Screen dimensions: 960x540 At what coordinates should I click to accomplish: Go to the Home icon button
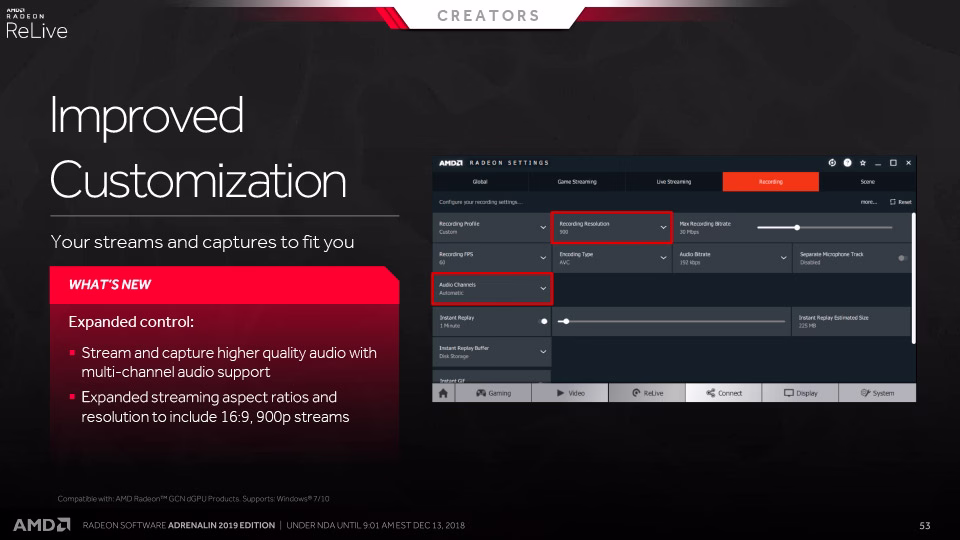tap(443, 393)
